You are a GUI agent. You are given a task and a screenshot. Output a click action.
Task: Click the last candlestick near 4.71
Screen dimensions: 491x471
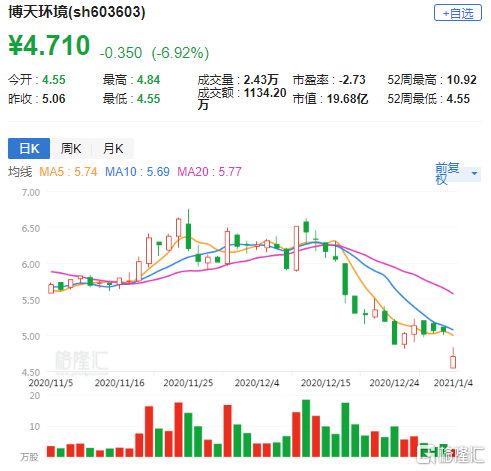click(x=453, y=361)
